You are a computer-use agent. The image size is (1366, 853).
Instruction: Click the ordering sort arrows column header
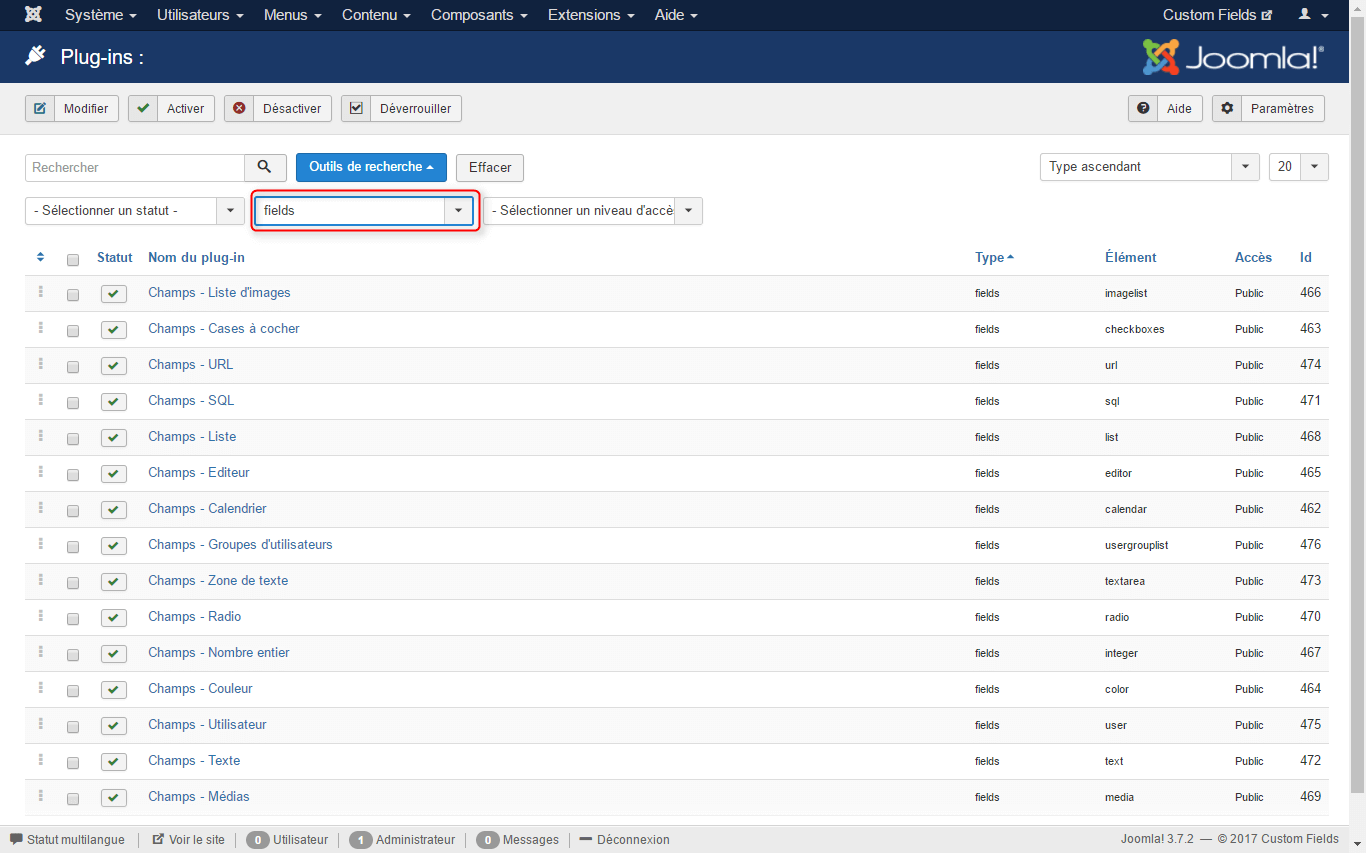pyautogui.click(x=41, y=257)
